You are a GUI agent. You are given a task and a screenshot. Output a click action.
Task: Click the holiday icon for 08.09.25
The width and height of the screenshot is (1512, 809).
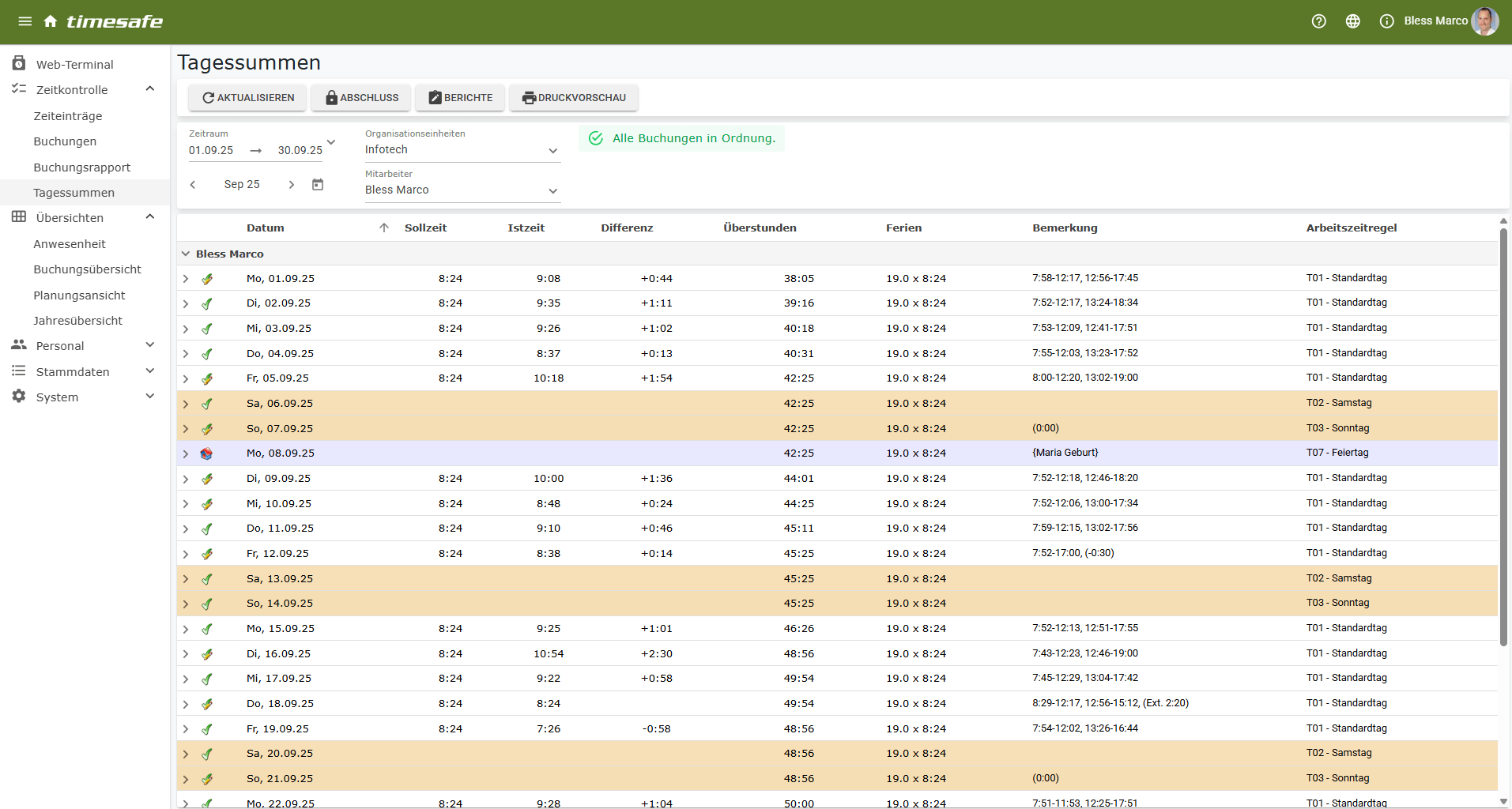click(207, 453)
